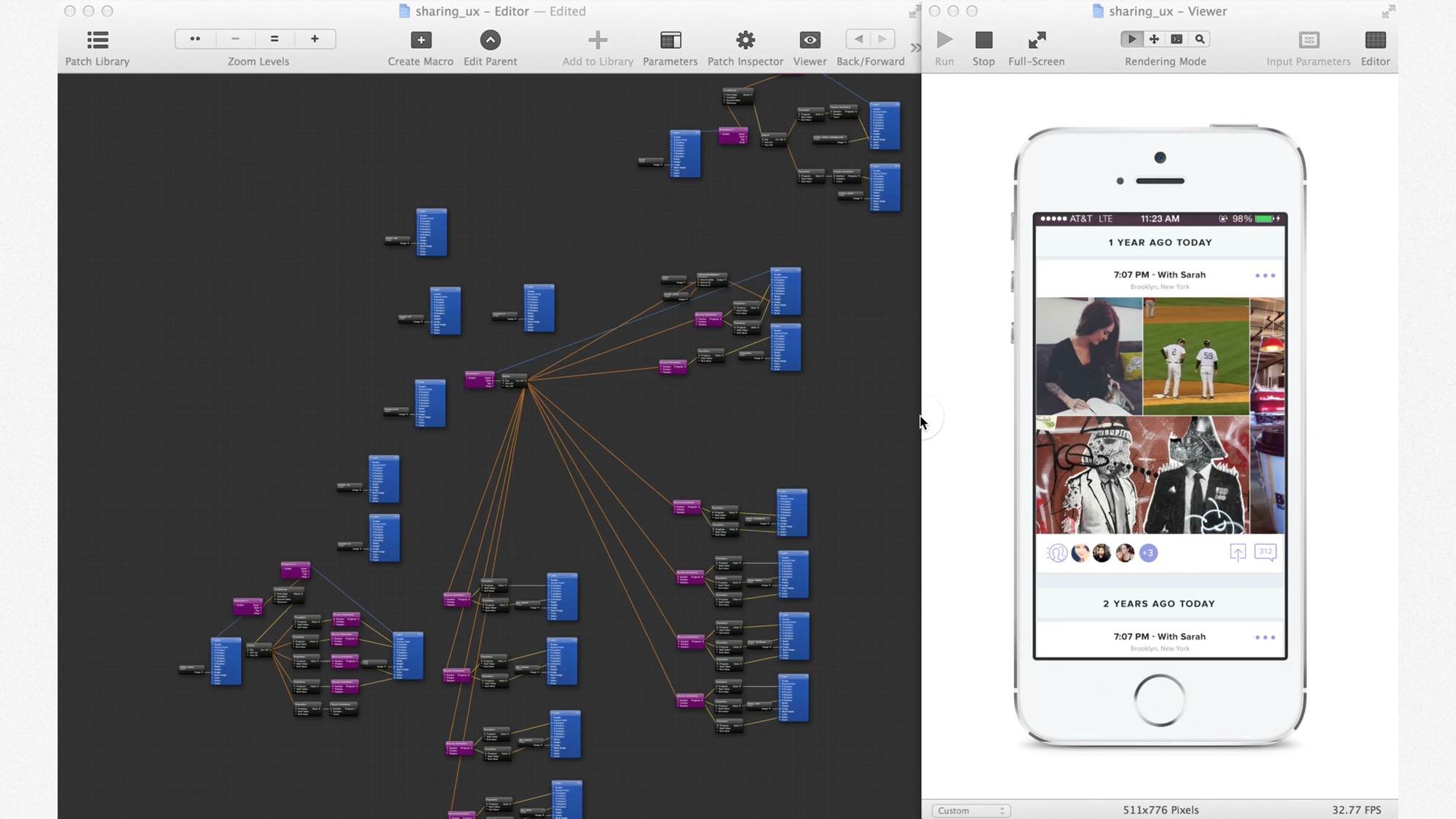Select the play rendering mode

[1131, 39]
